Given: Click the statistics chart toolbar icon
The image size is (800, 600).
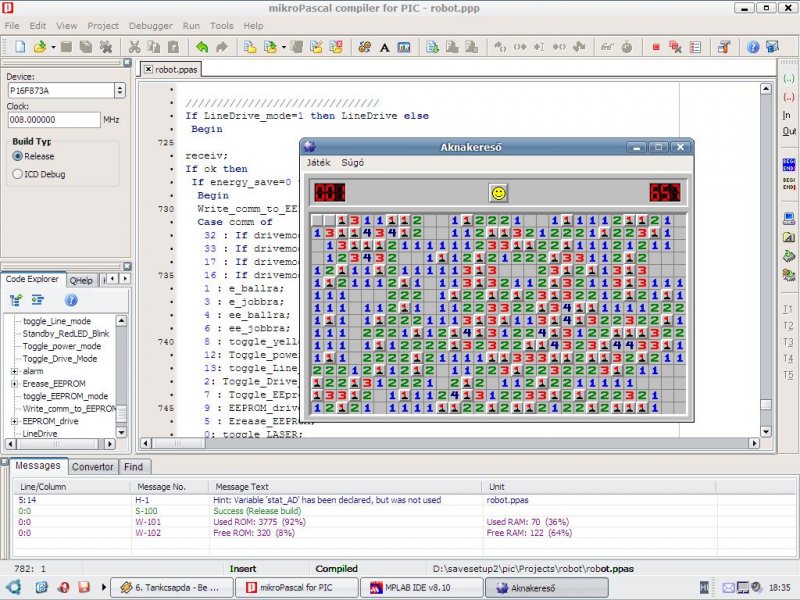Looking at the screenshot, I should pyautogui.click(x=404, y=47).
